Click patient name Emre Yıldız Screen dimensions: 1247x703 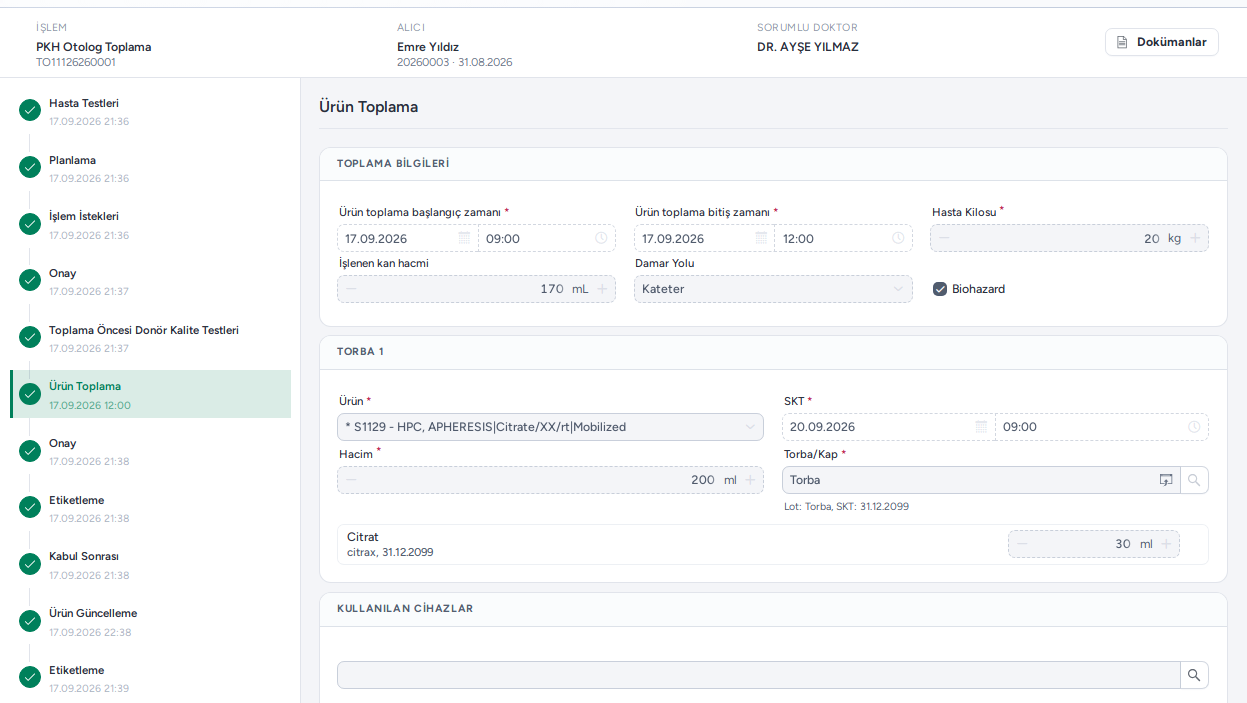[x=428, y=47]
